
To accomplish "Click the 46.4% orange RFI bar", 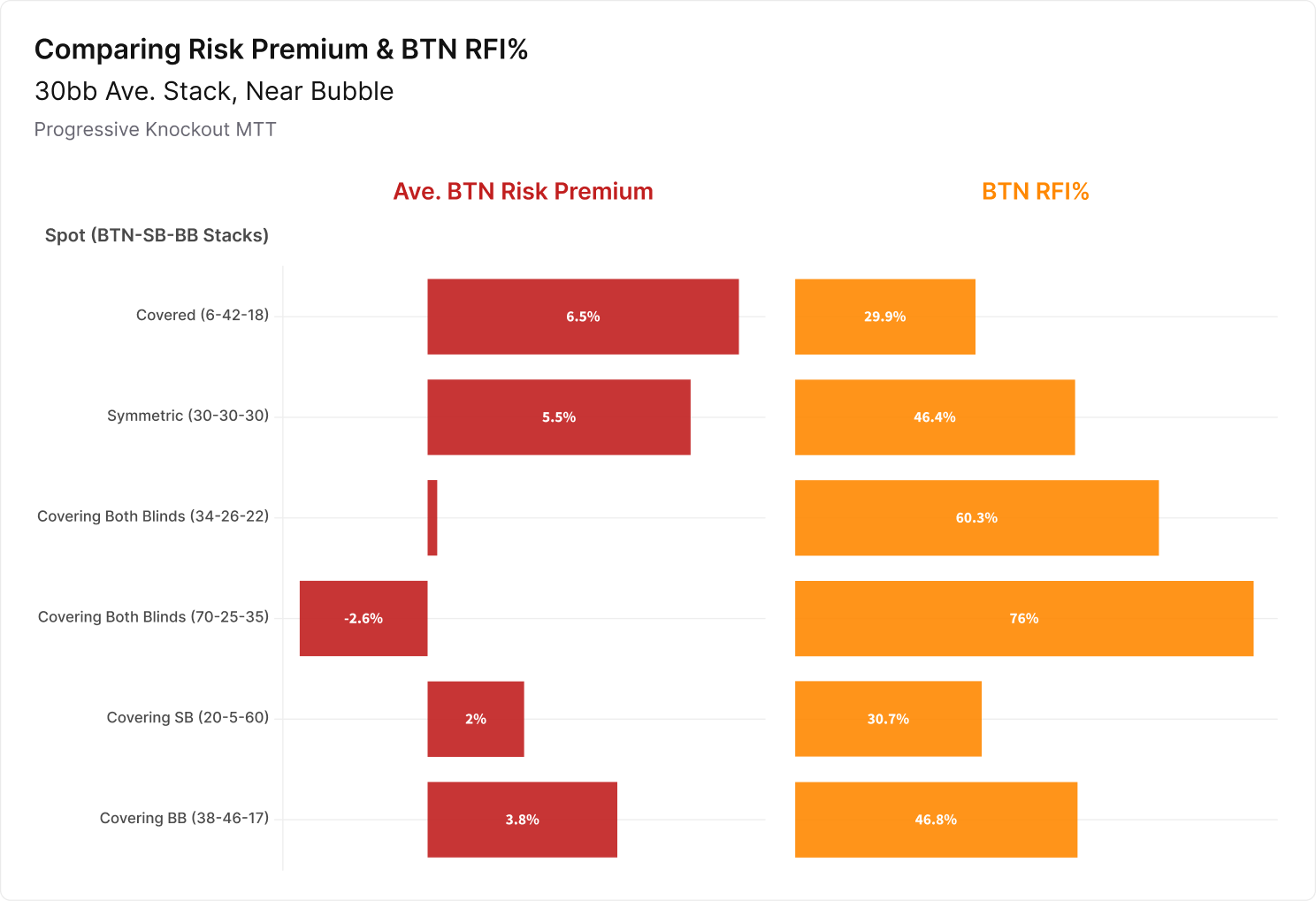I will click(935, 417).
